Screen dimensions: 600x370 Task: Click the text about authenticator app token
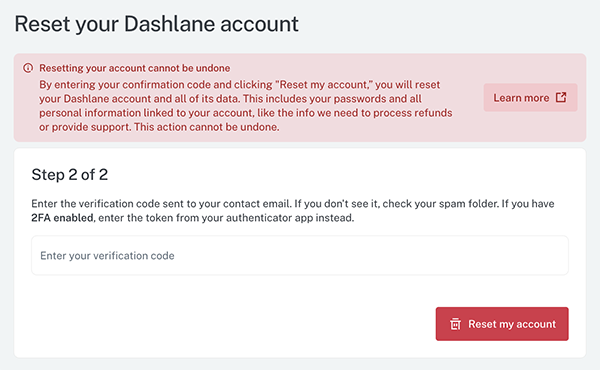click(226, 218)
